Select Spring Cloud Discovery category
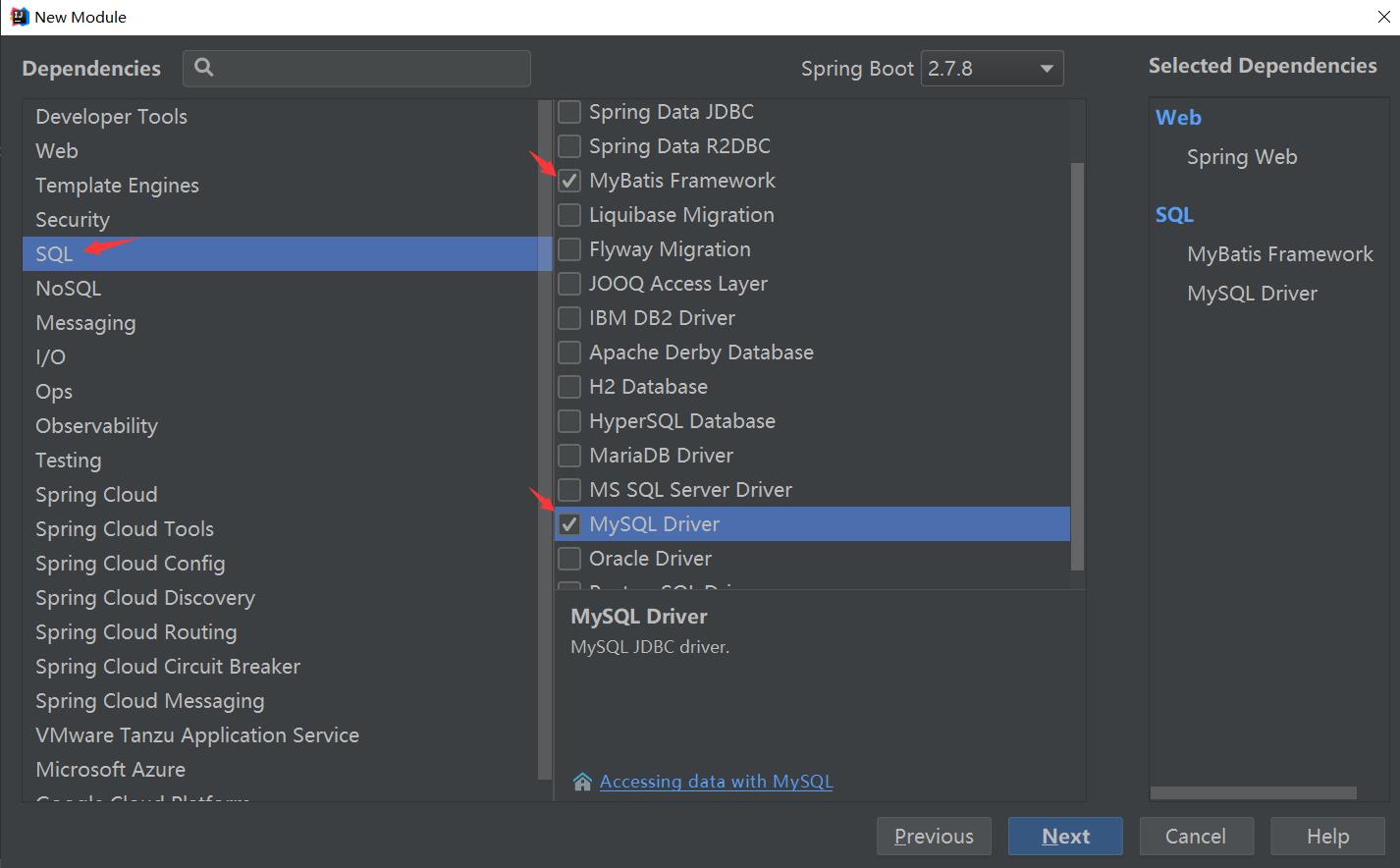 (x=281, y=598)
